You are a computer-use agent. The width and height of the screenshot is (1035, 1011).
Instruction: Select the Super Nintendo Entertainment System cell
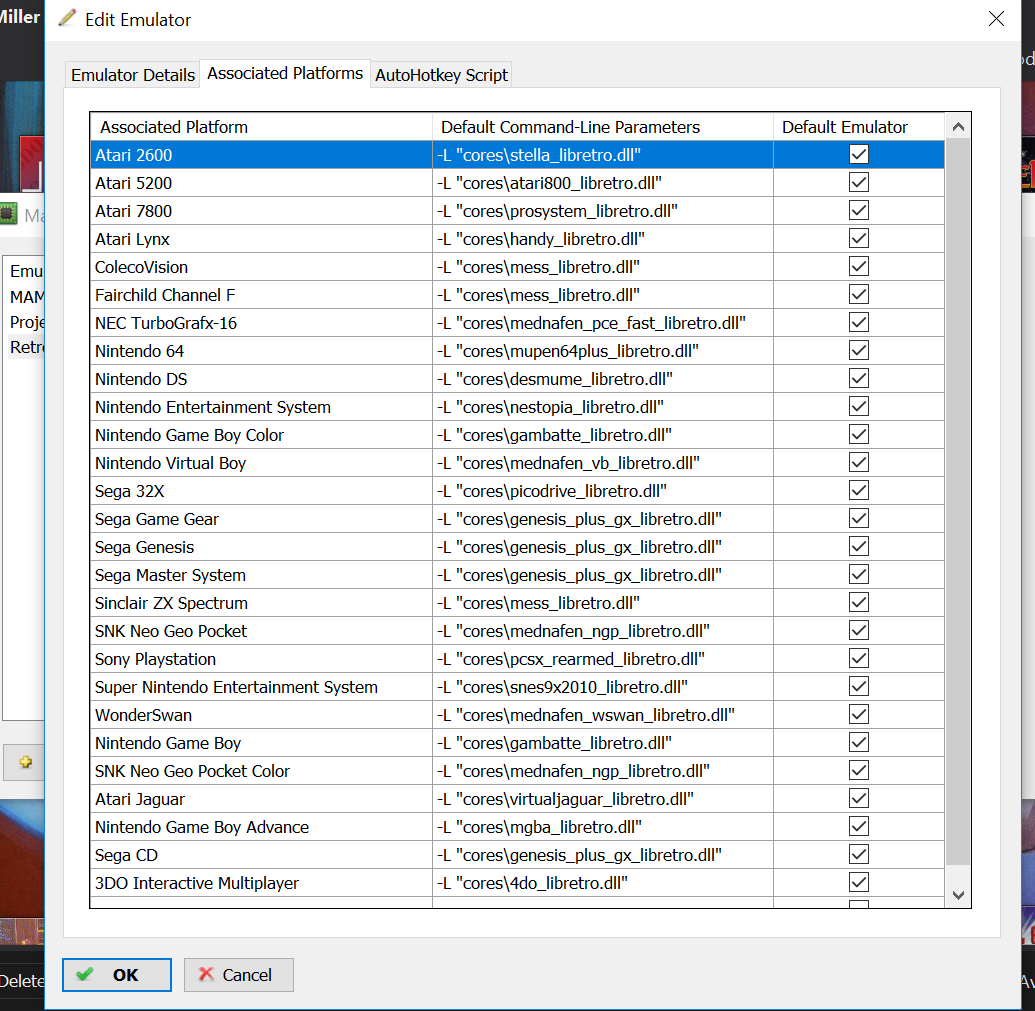coord(261,687)
